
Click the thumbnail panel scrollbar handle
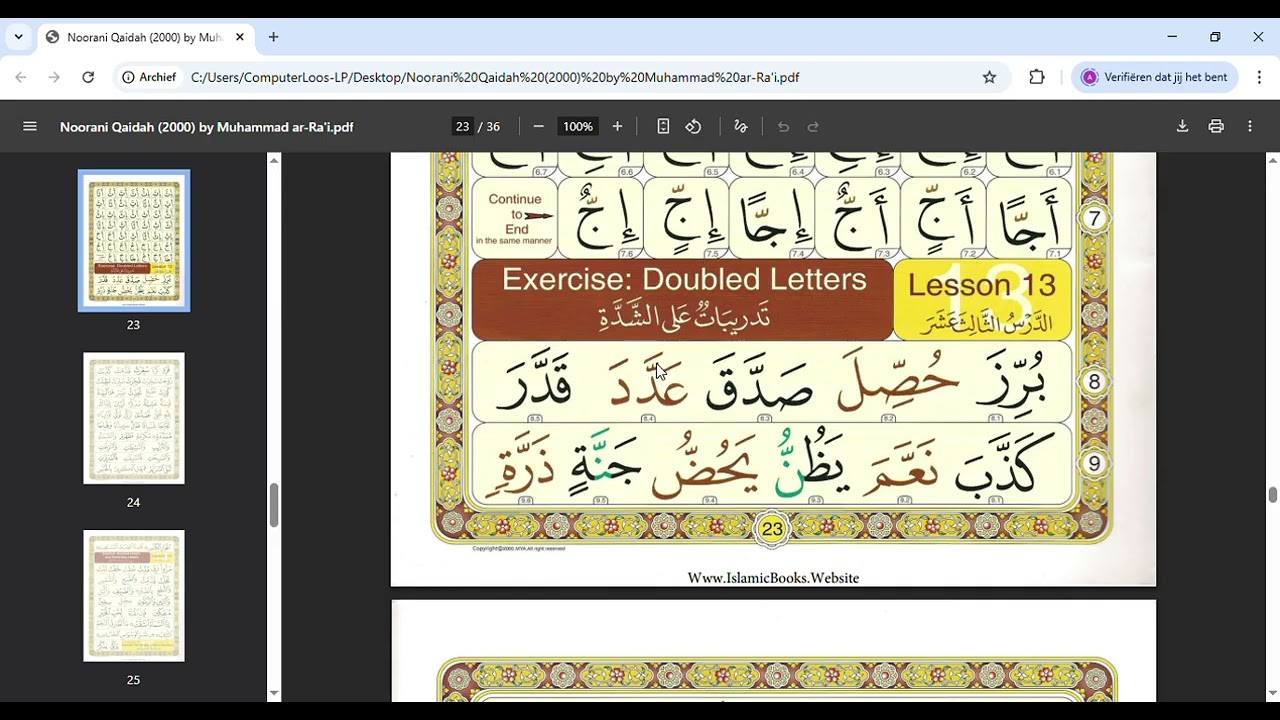click(274, 505)
